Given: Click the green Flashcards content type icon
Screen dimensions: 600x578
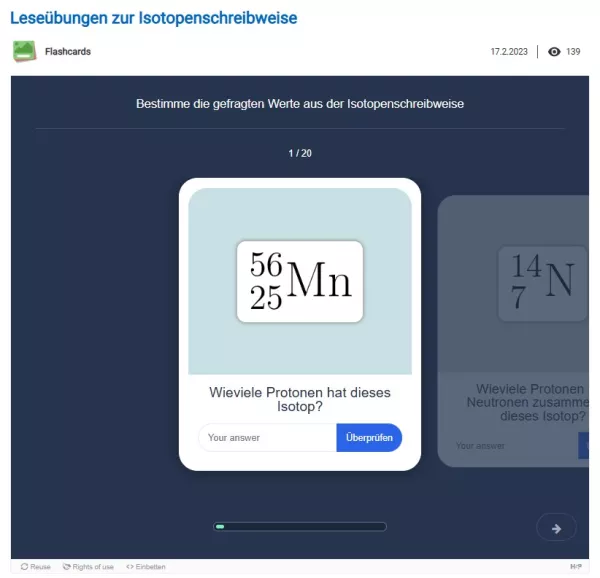Looking at the screenshot, I should coord(24,51).
